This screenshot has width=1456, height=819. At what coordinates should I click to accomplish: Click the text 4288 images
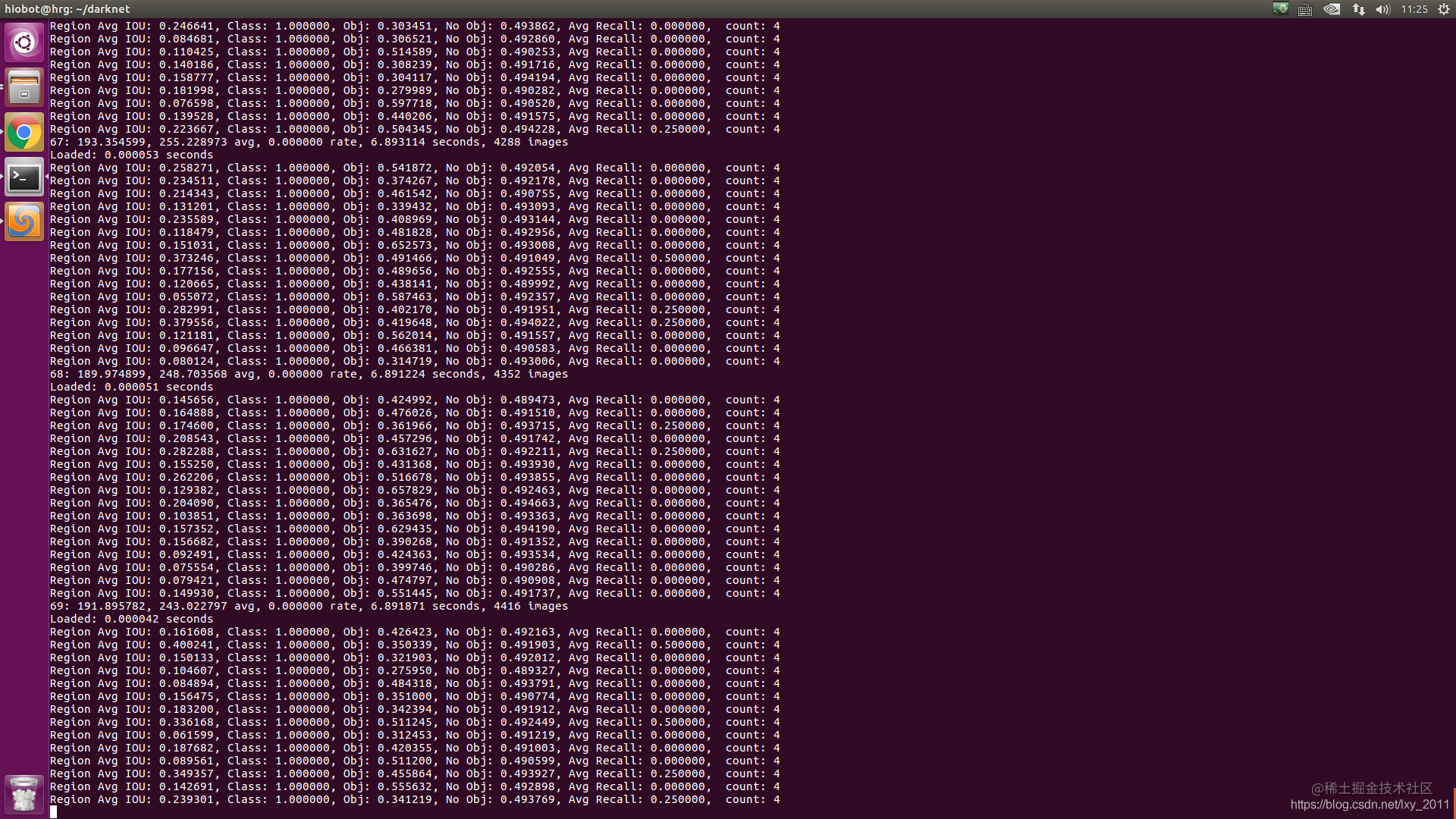531,142
